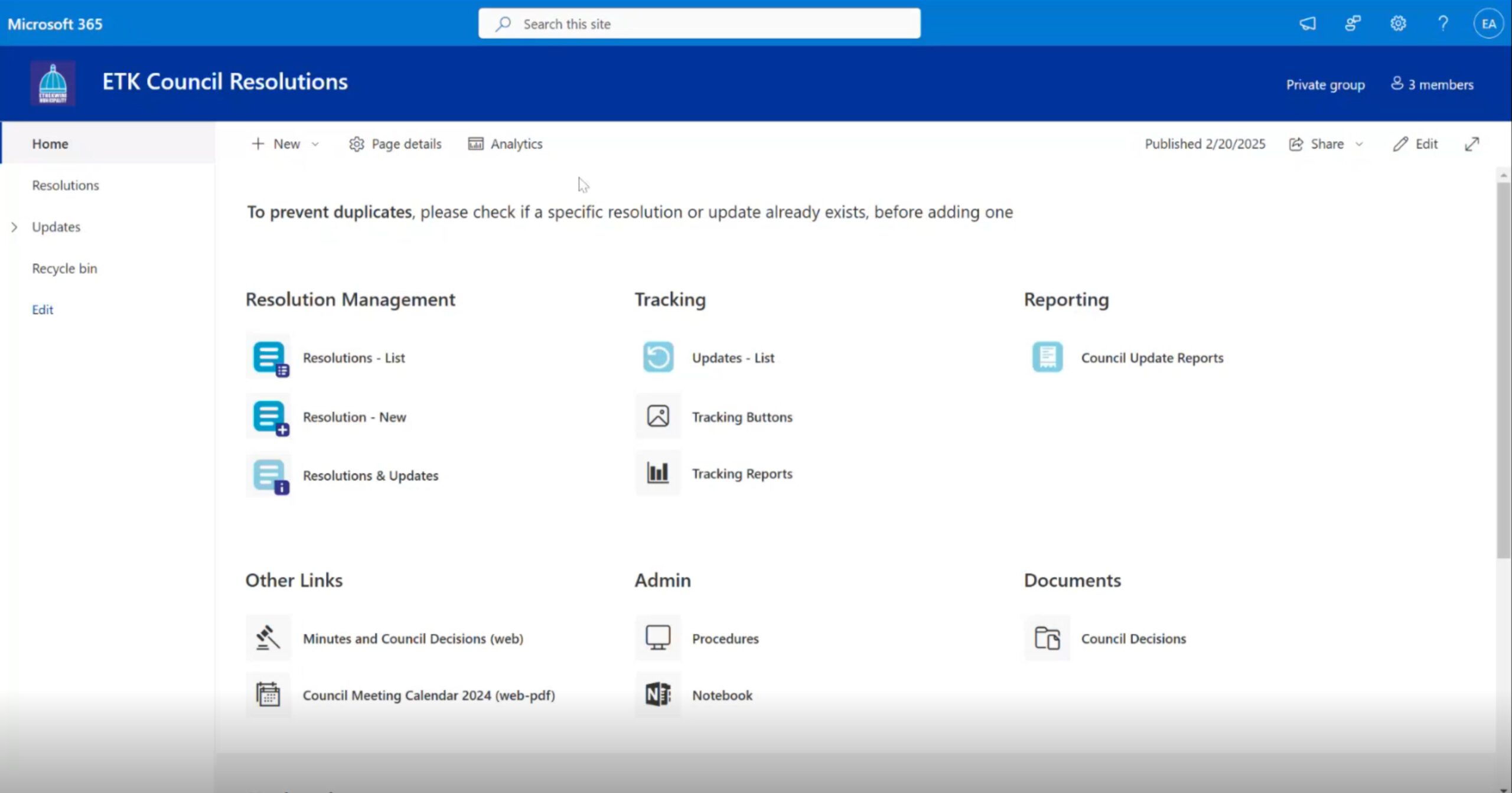Click the Resolutions - List icon
Screen dimensions: 1512x793
[269, 358]
